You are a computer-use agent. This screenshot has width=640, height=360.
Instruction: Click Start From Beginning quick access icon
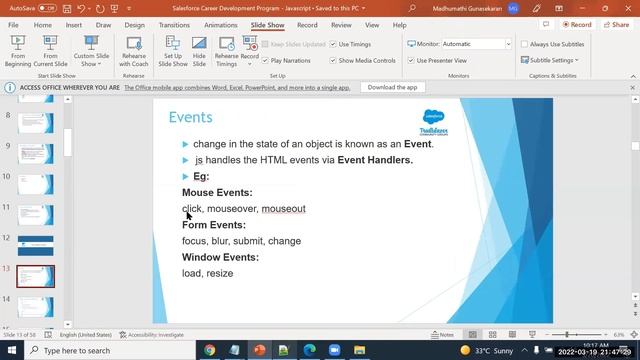pyautogui.click(x=115, y=8)
